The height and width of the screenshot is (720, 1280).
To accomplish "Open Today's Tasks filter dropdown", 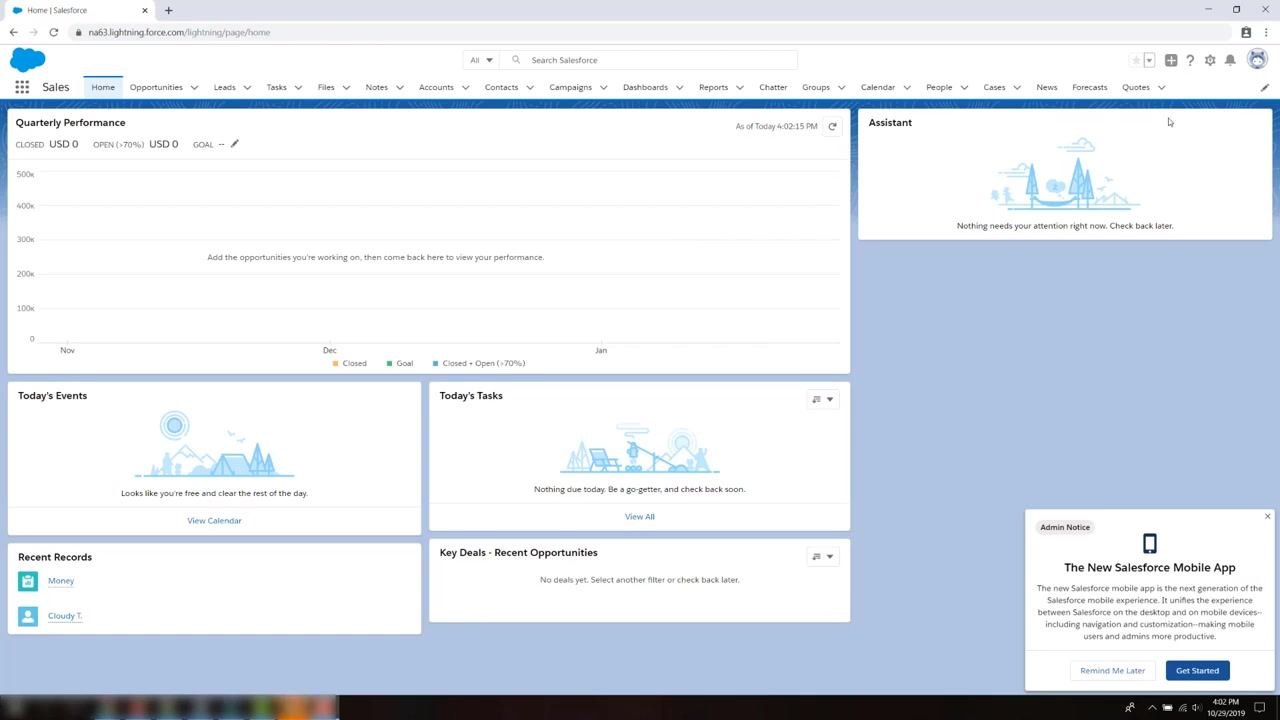I will 823,400.
